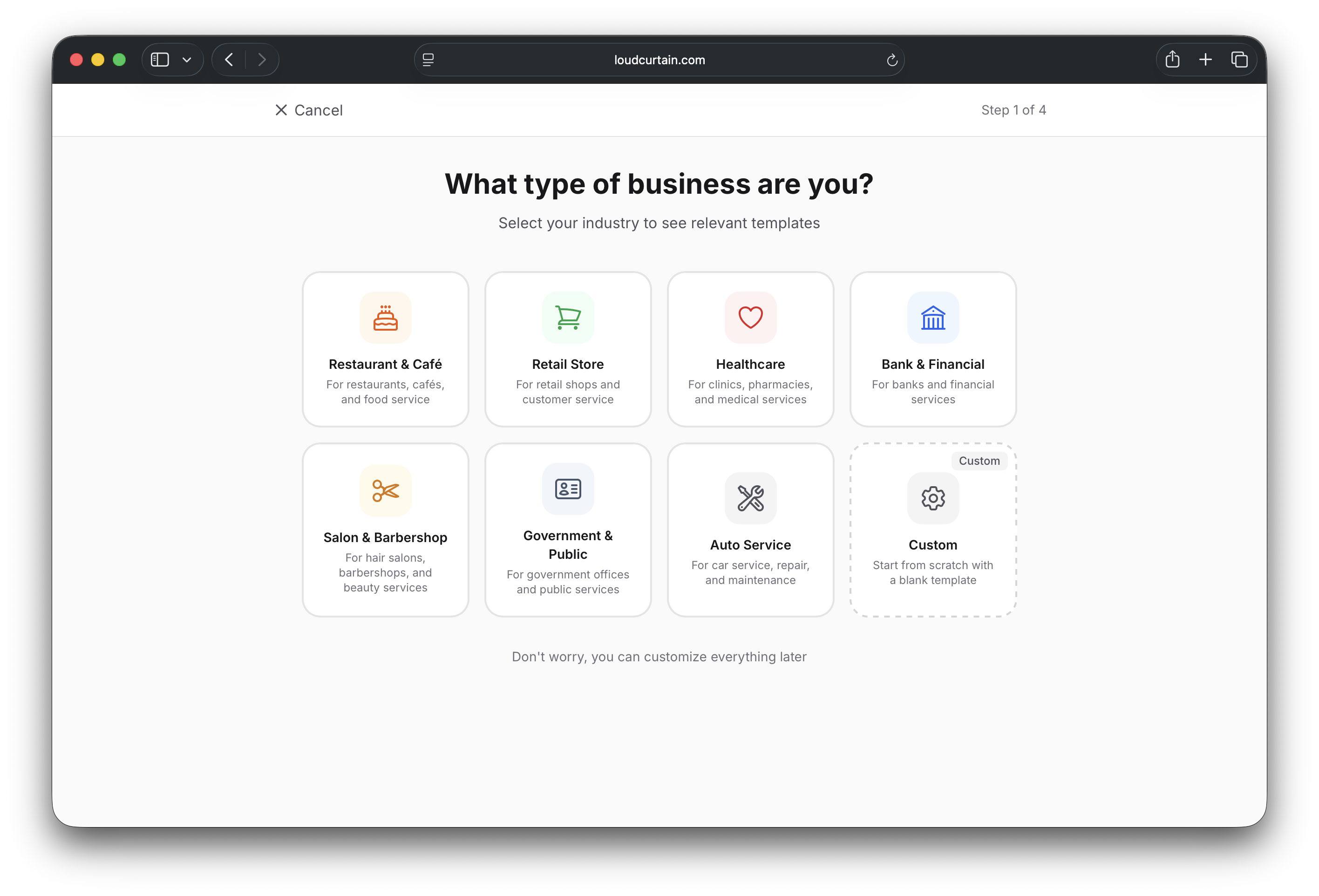Image resolution: width=1319 pixels, height=896 pixels.
Task: Go forward to next page
Action: tap(262, 60)
